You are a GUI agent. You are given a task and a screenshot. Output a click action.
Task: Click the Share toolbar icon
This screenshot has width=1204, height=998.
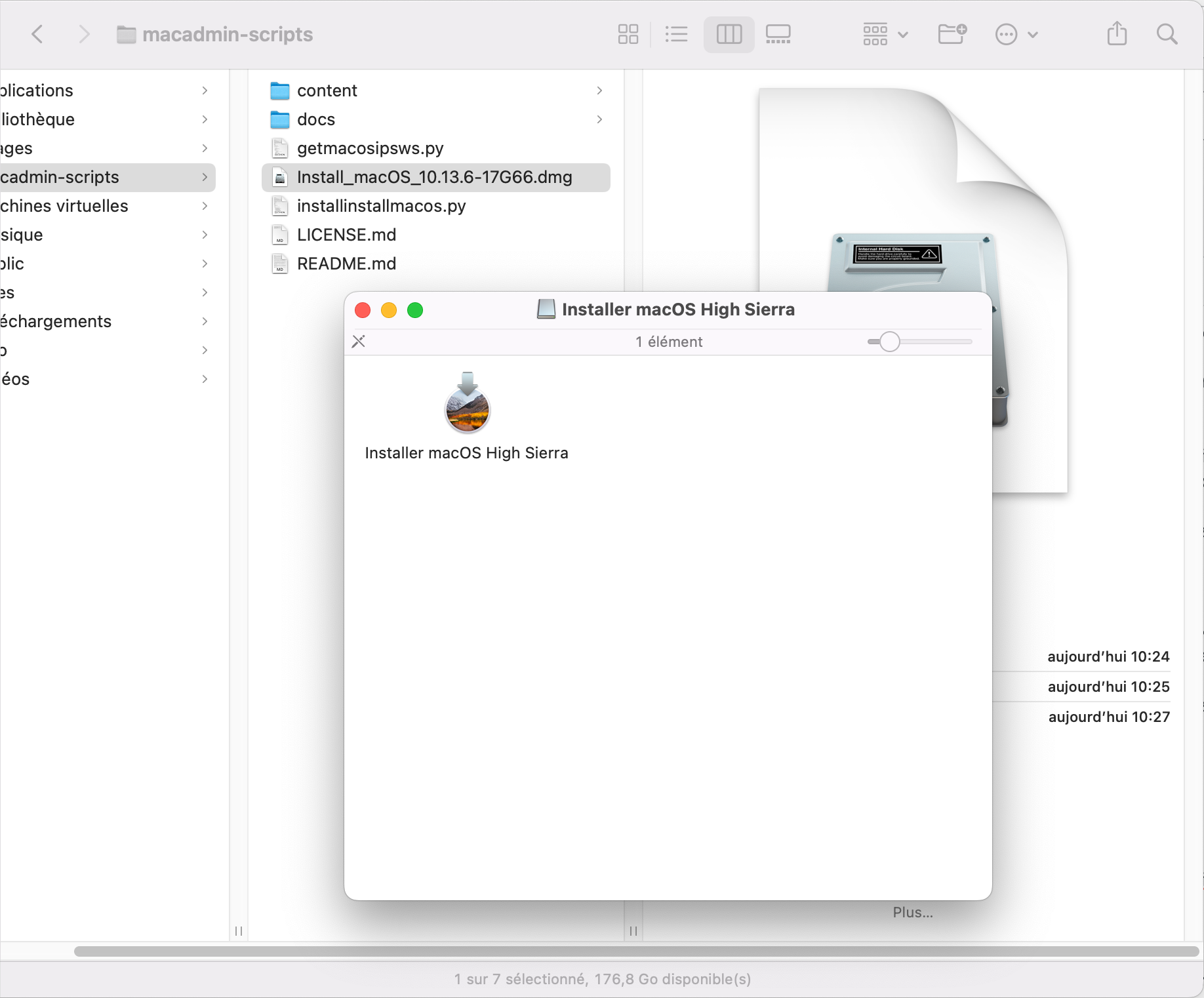point(1117,34)
